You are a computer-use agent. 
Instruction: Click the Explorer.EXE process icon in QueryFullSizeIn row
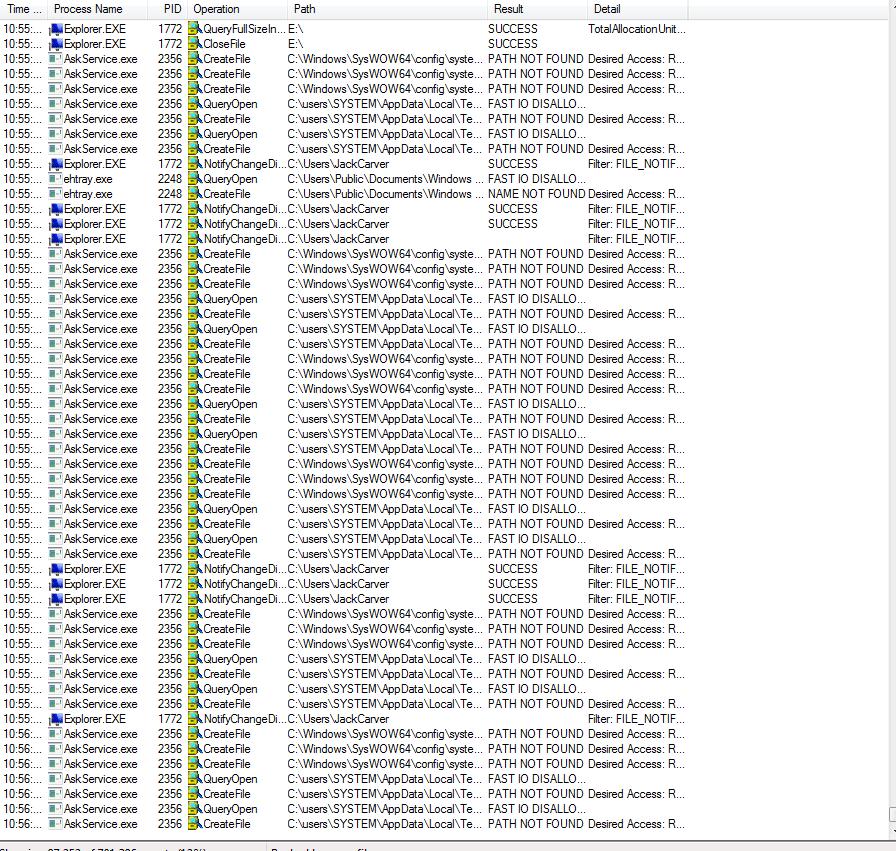click(56, 29)
